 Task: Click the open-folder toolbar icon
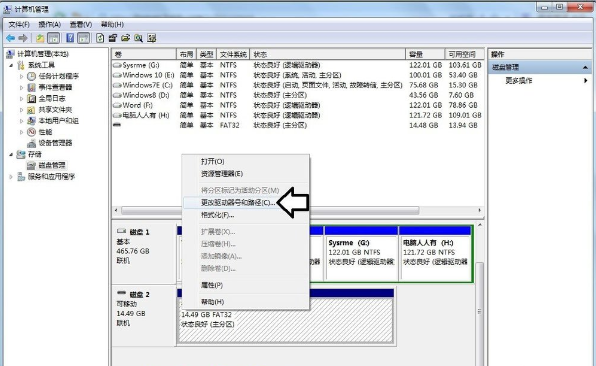coord(125,38)
